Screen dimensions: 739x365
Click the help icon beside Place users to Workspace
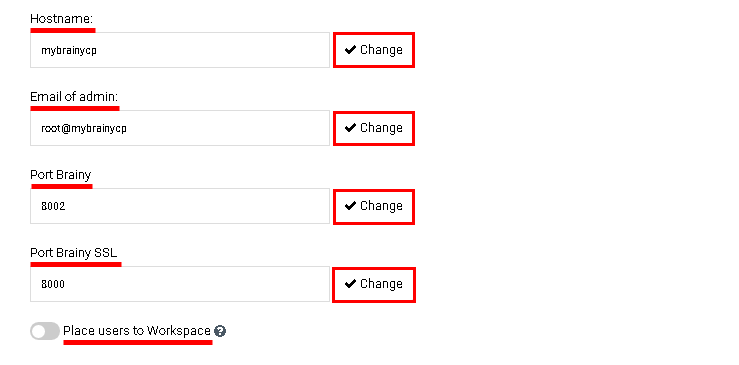[x=220, y=332]
